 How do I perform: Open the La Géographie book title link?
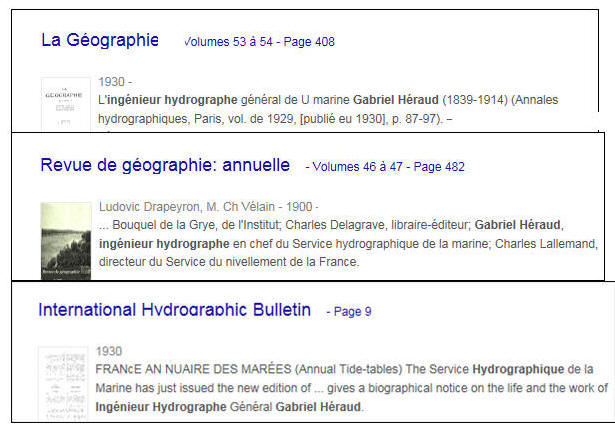tap(99, 40)
